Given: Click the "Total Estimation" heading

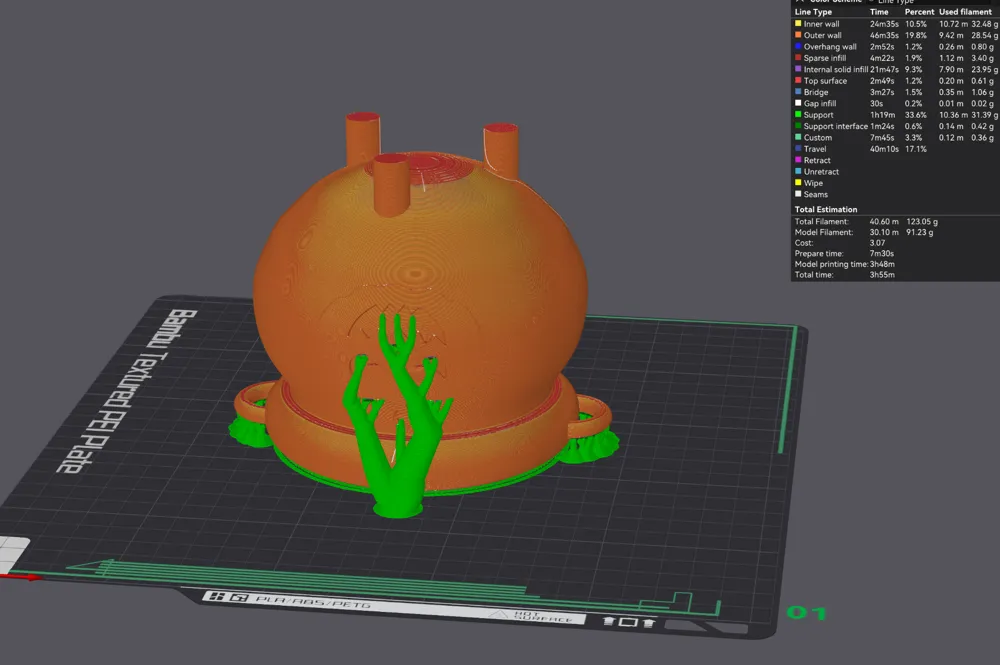Looking at the screenshot, I should pos(826,209).
